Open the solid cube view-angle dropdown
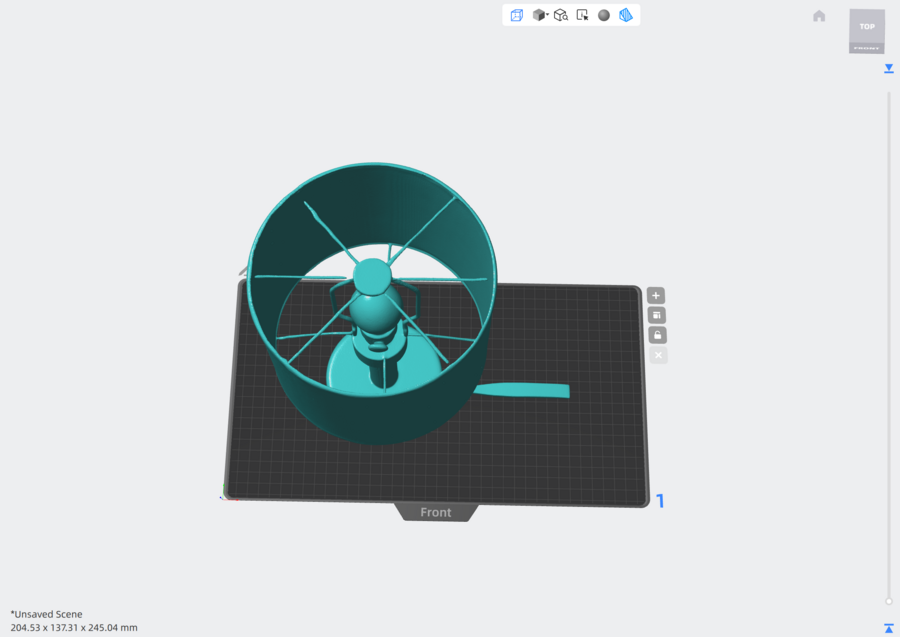900x637 pixels. click(540, 15)
